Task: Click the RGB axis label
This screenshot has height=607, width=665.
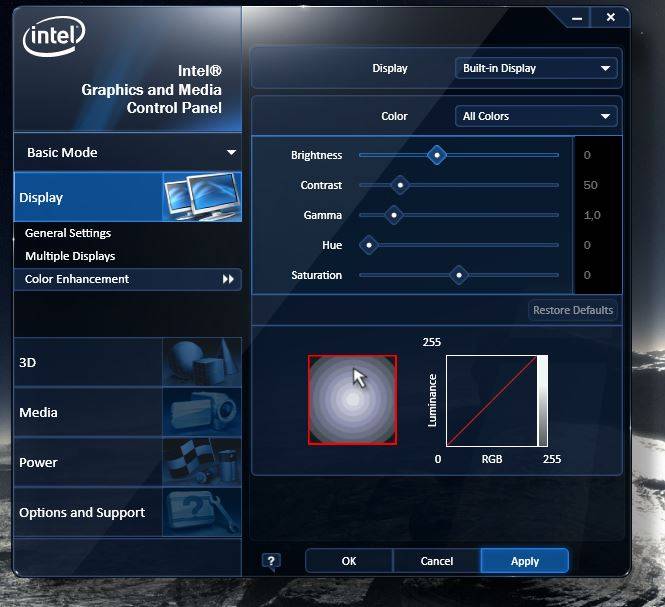Action: 492,459
